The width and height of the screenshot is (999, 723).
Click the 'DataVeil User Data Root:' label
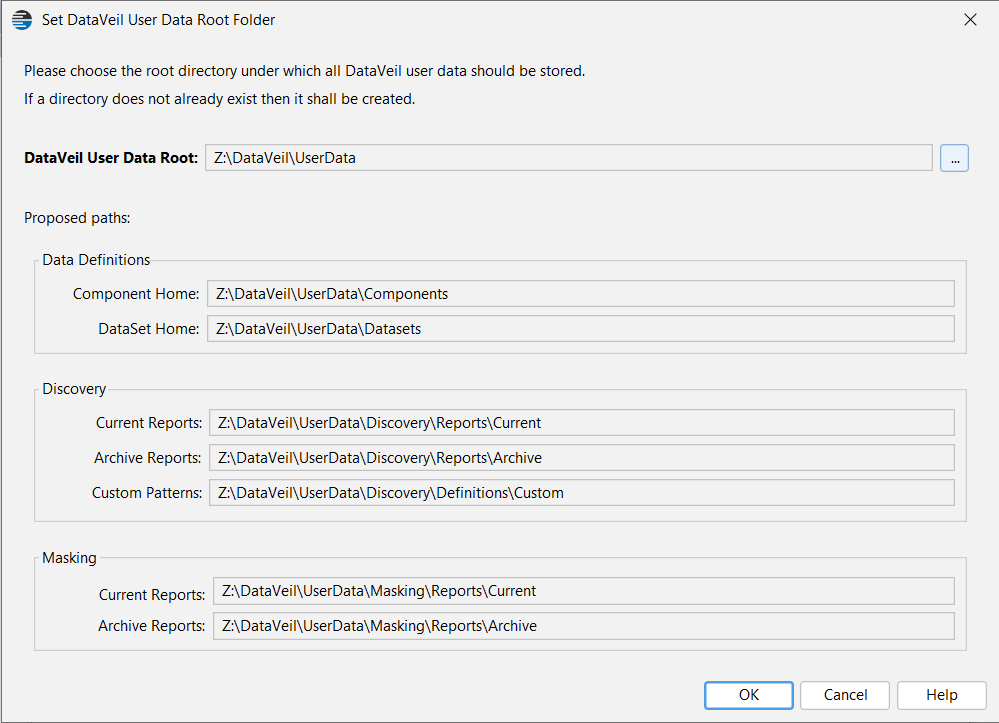click(x=111, y=158)
